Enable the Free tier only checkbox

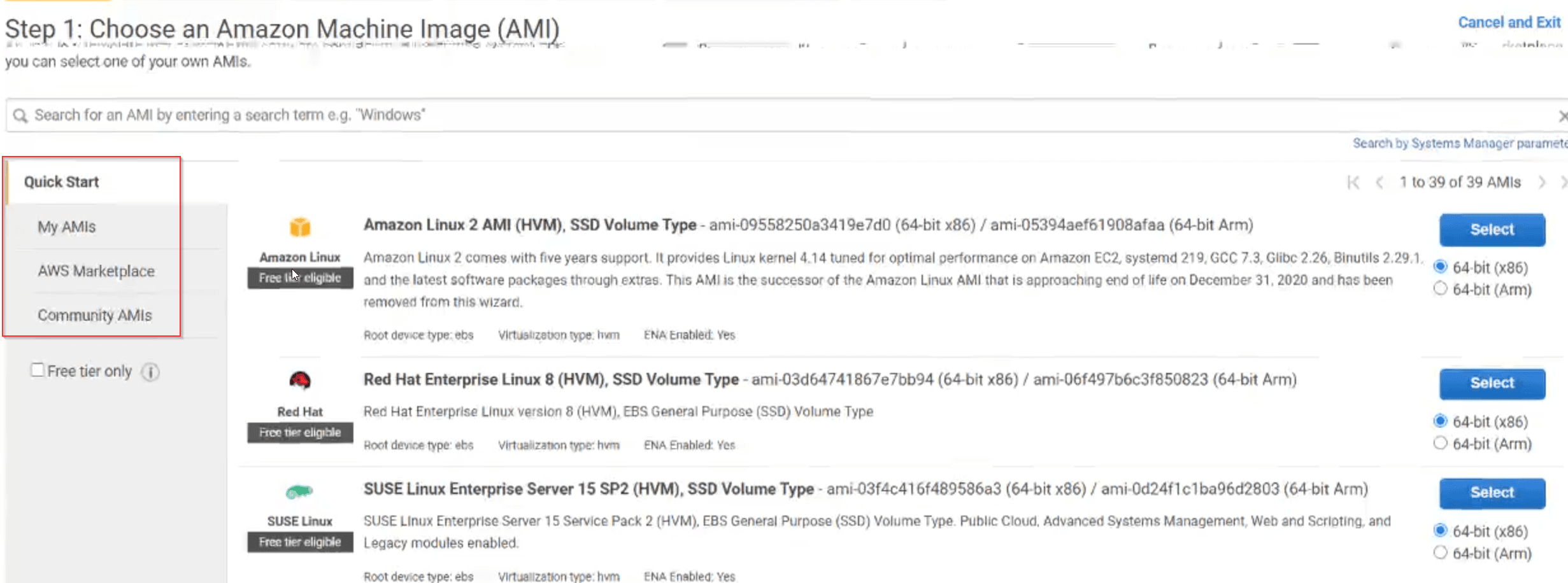click(x=38, y=370)
